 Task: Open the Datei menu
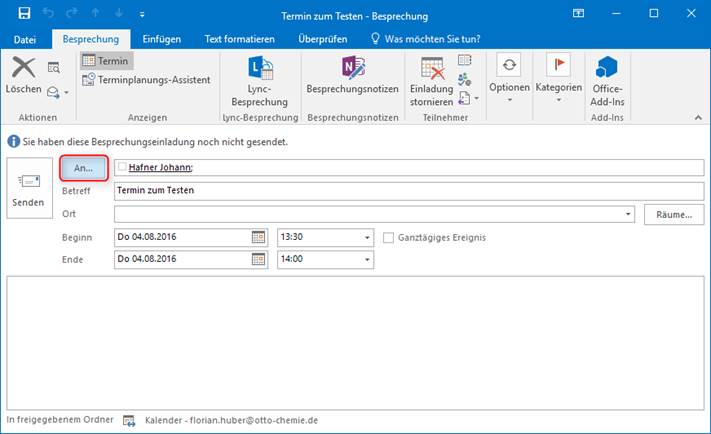click(x=25, y=39)
